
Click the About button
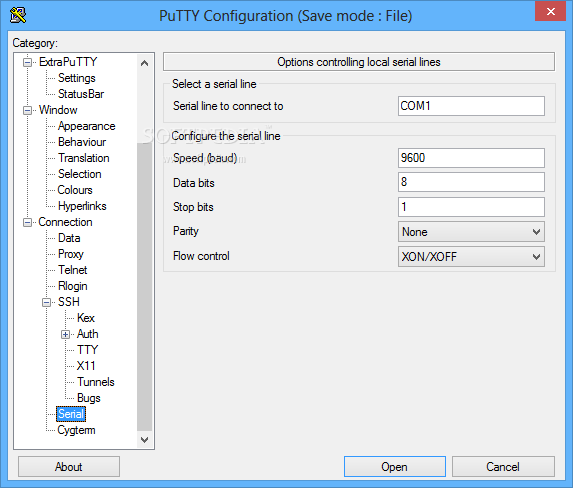coord(69,467)
